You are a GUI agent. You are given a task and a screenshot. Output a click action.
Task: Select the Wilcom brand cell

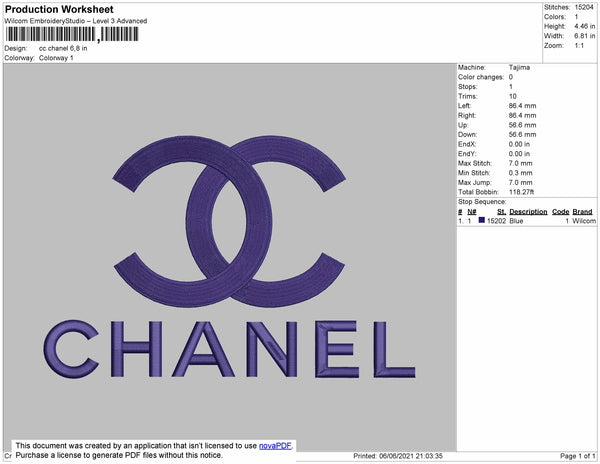click(x=584, y=221)
